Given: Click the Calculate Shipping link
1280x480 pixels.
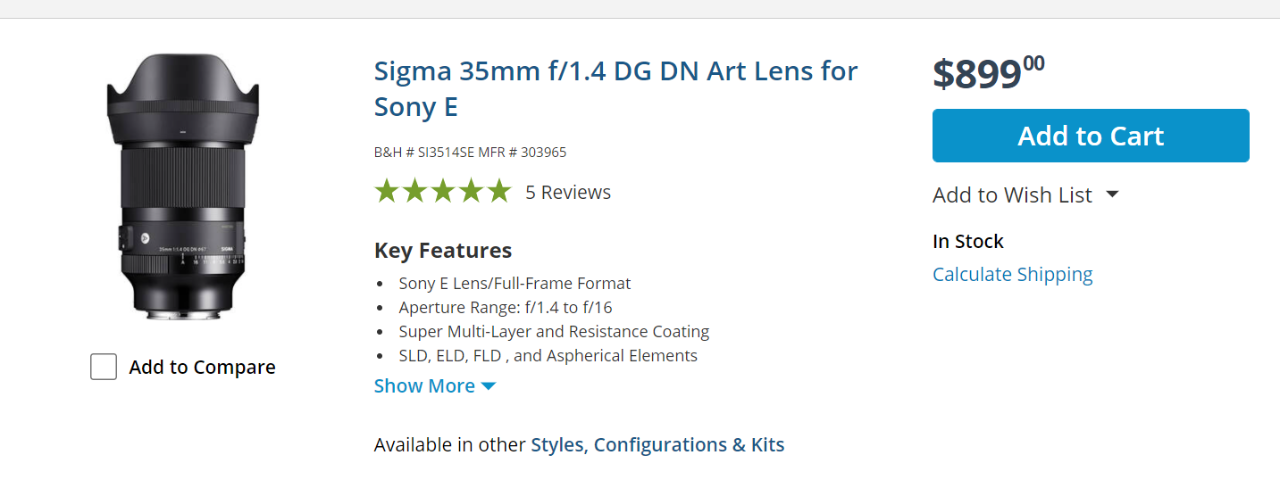Looking at the screenshot, I should click(1012, 274).
